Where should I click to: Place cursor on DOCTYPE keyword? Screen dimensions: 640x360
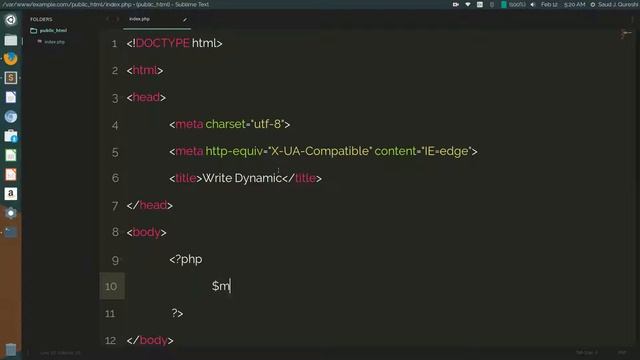click(162, 43)
